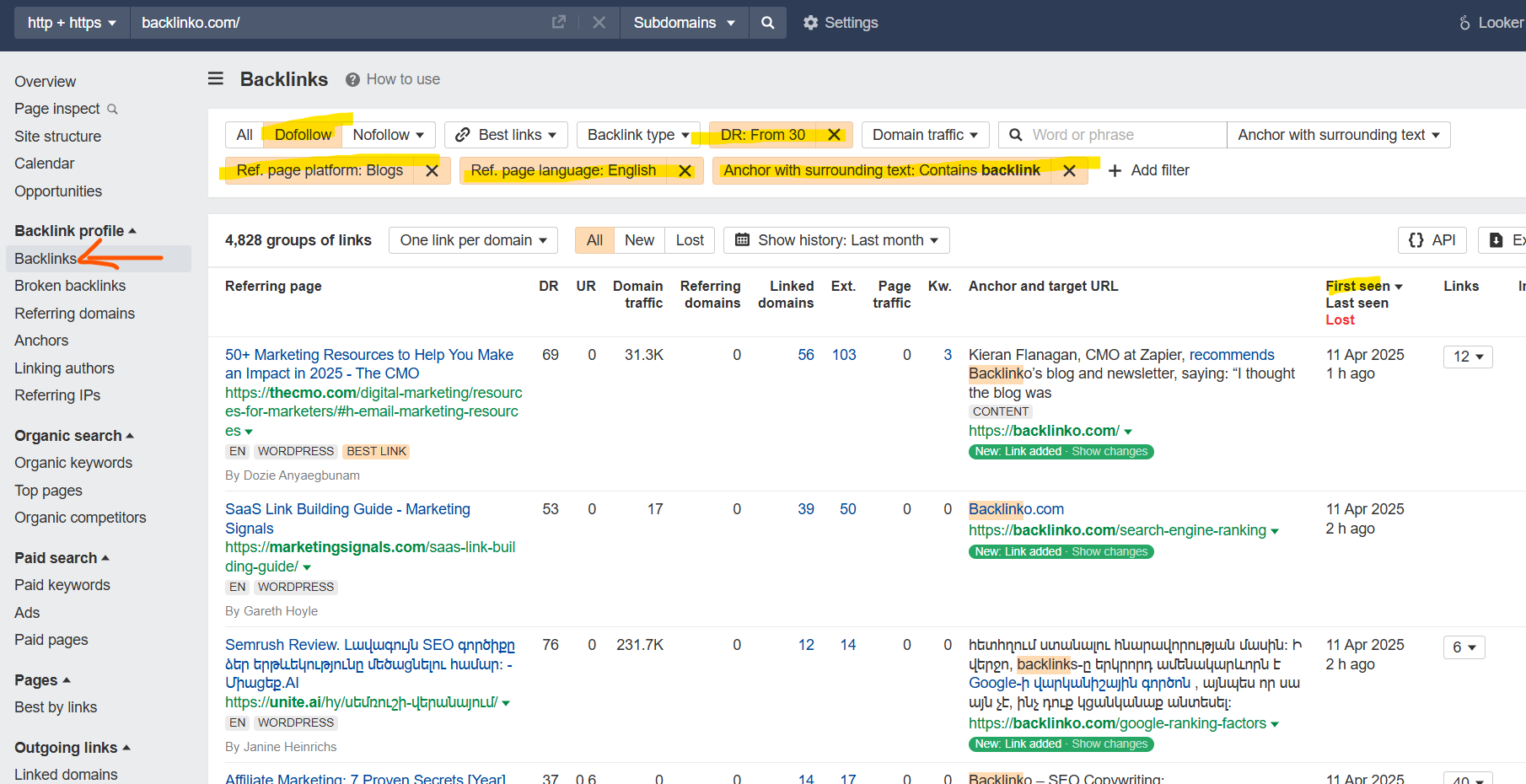Screen dimensions: 1526x784
Task: Open Show history calendar dropdown
Action: [x=836, y=240]
